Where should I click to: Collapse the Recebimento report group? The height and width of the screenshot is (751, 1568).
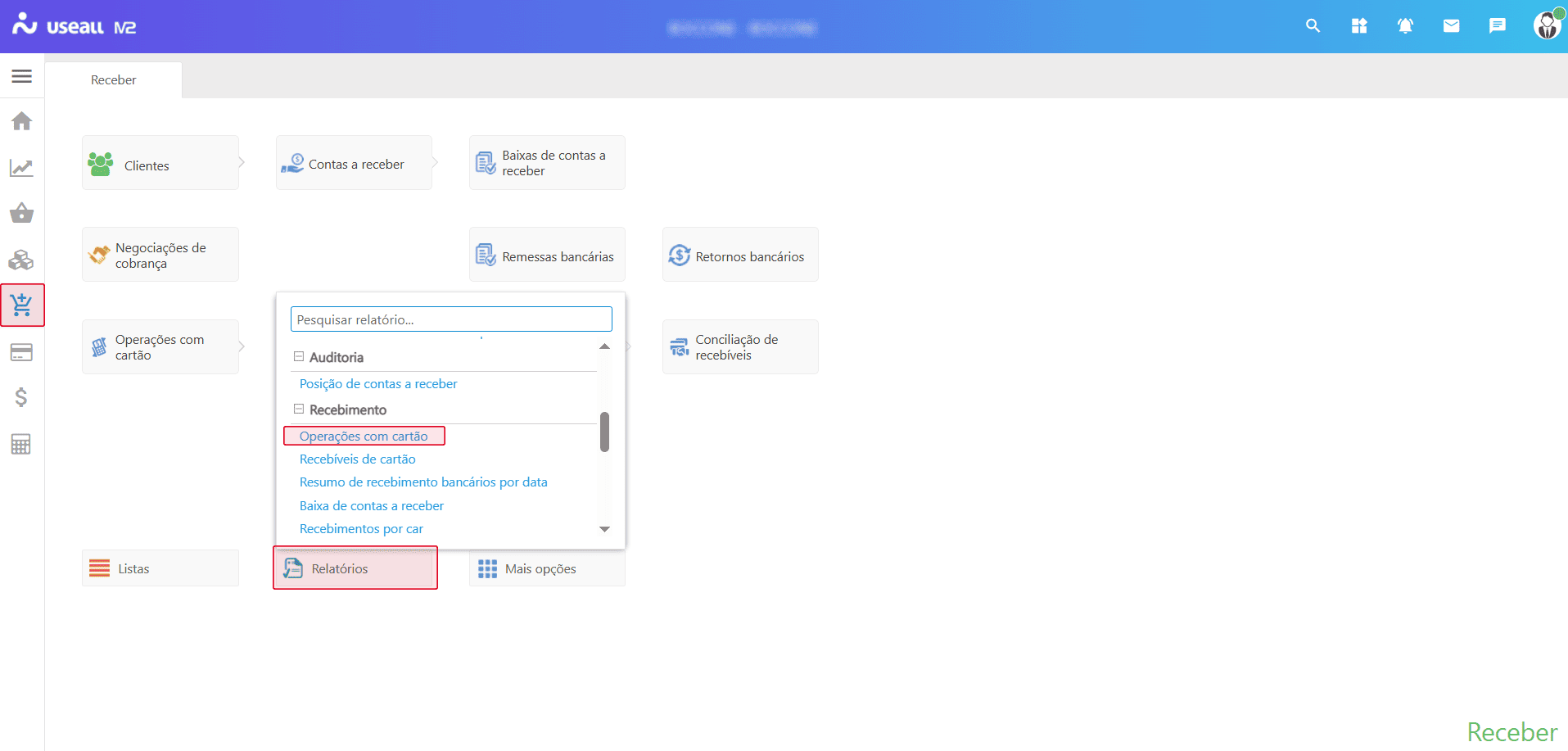coord(299,409)
